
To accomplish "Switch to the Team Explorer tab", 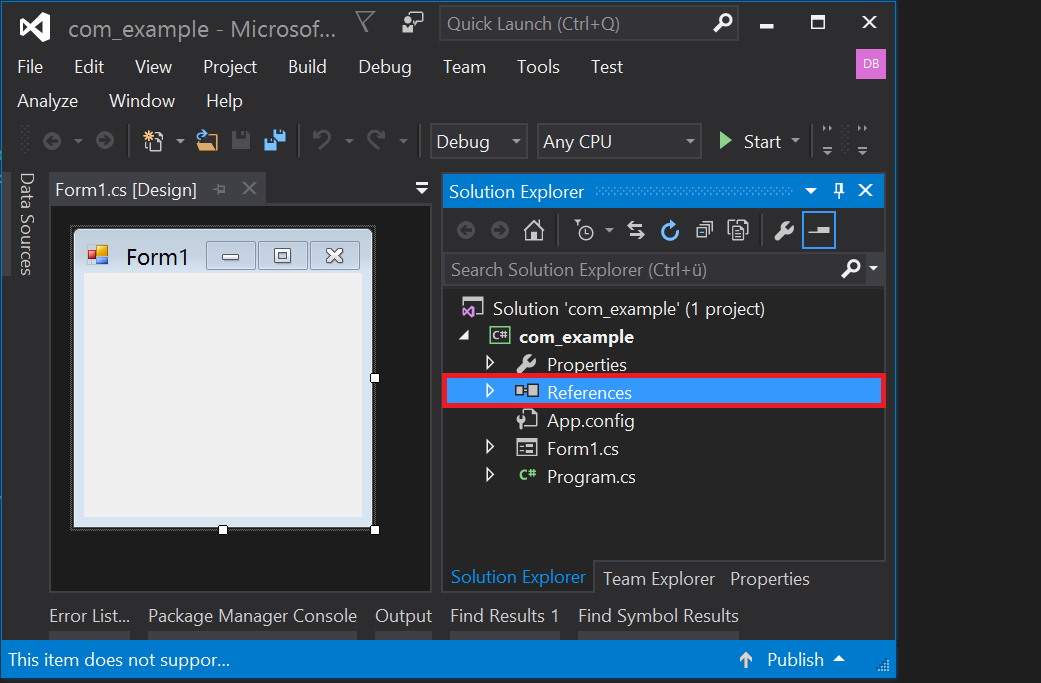I will (x=658, y=579).
